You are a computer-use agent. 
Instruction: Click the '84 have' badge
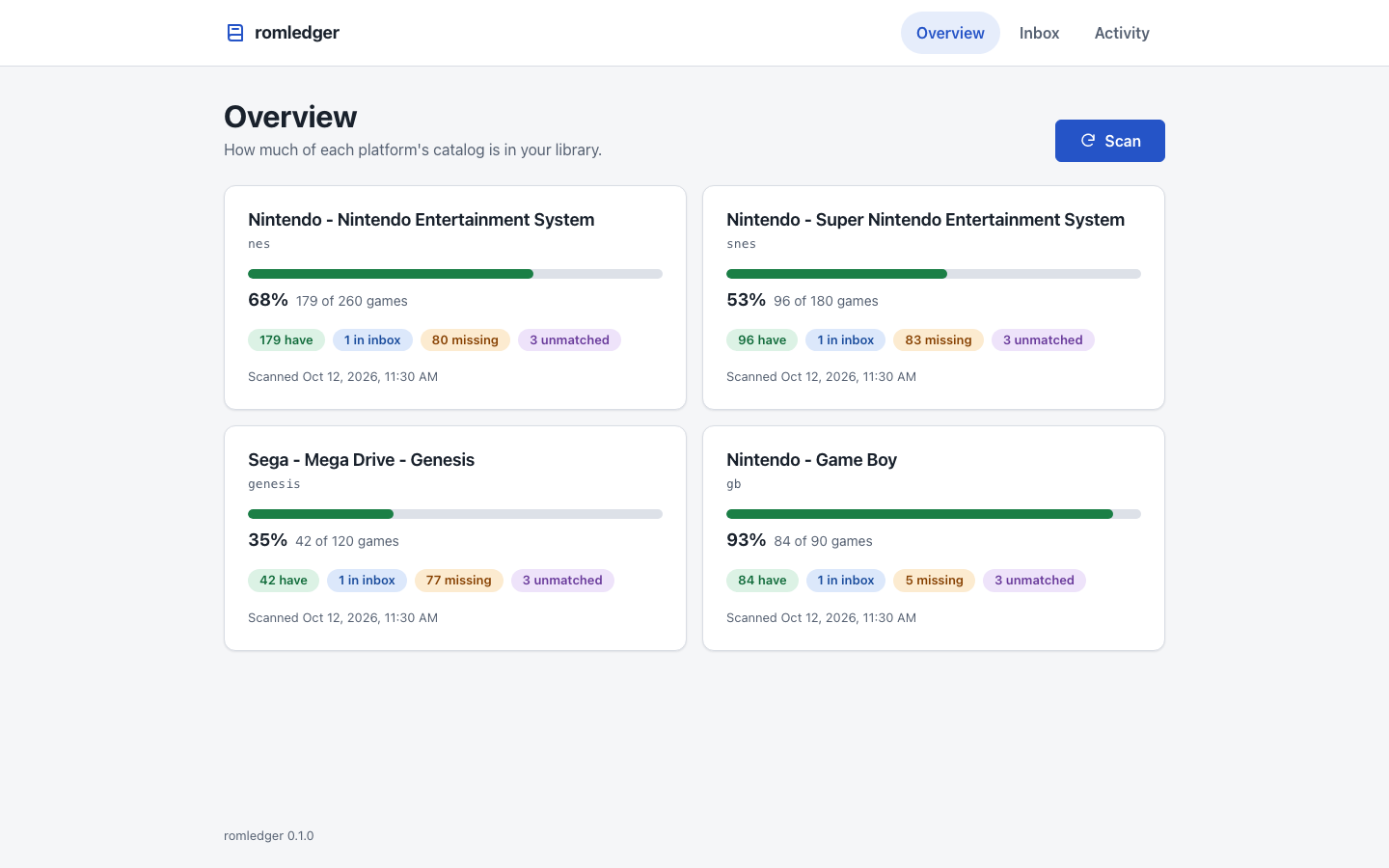762,581
